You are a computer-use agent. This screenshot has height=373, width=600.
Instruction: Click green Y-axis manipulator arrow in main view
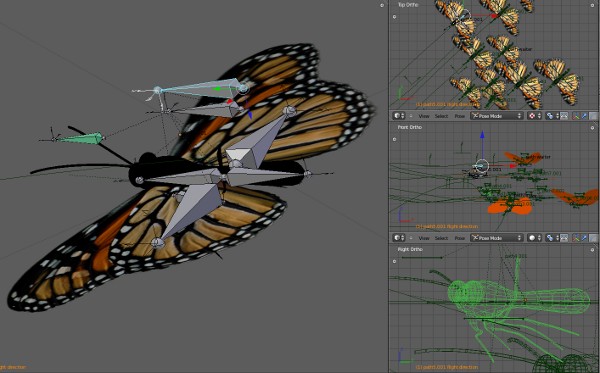[217, 89]
